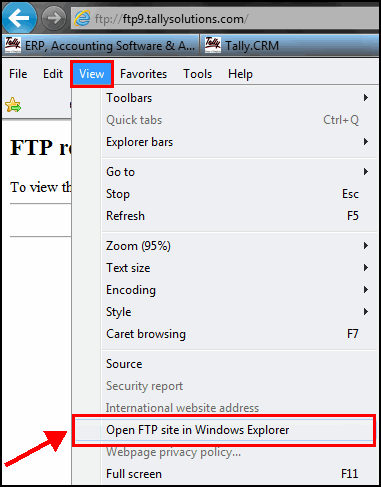Open the Tools menu

[x=197, y=74]
